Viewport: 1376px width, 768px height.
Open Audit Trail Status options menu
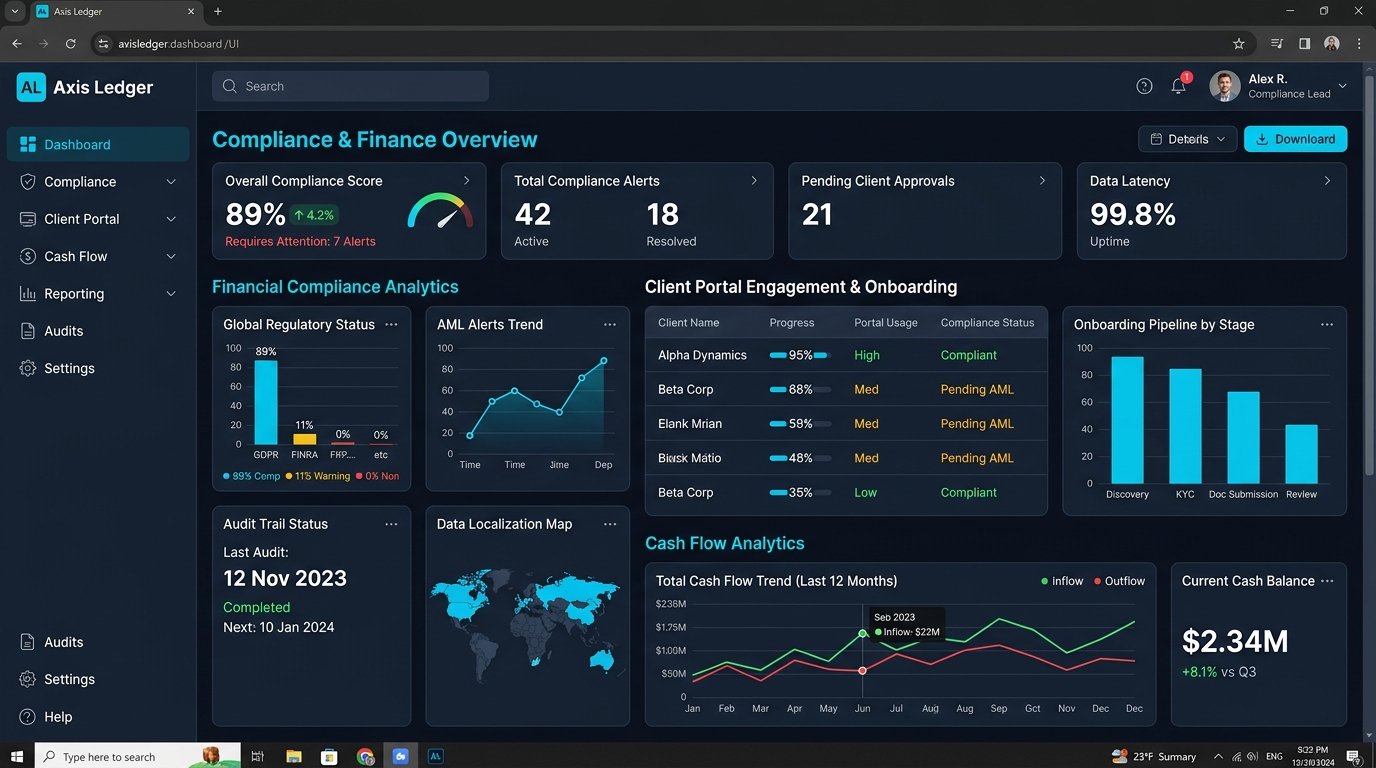coord(391,524)
